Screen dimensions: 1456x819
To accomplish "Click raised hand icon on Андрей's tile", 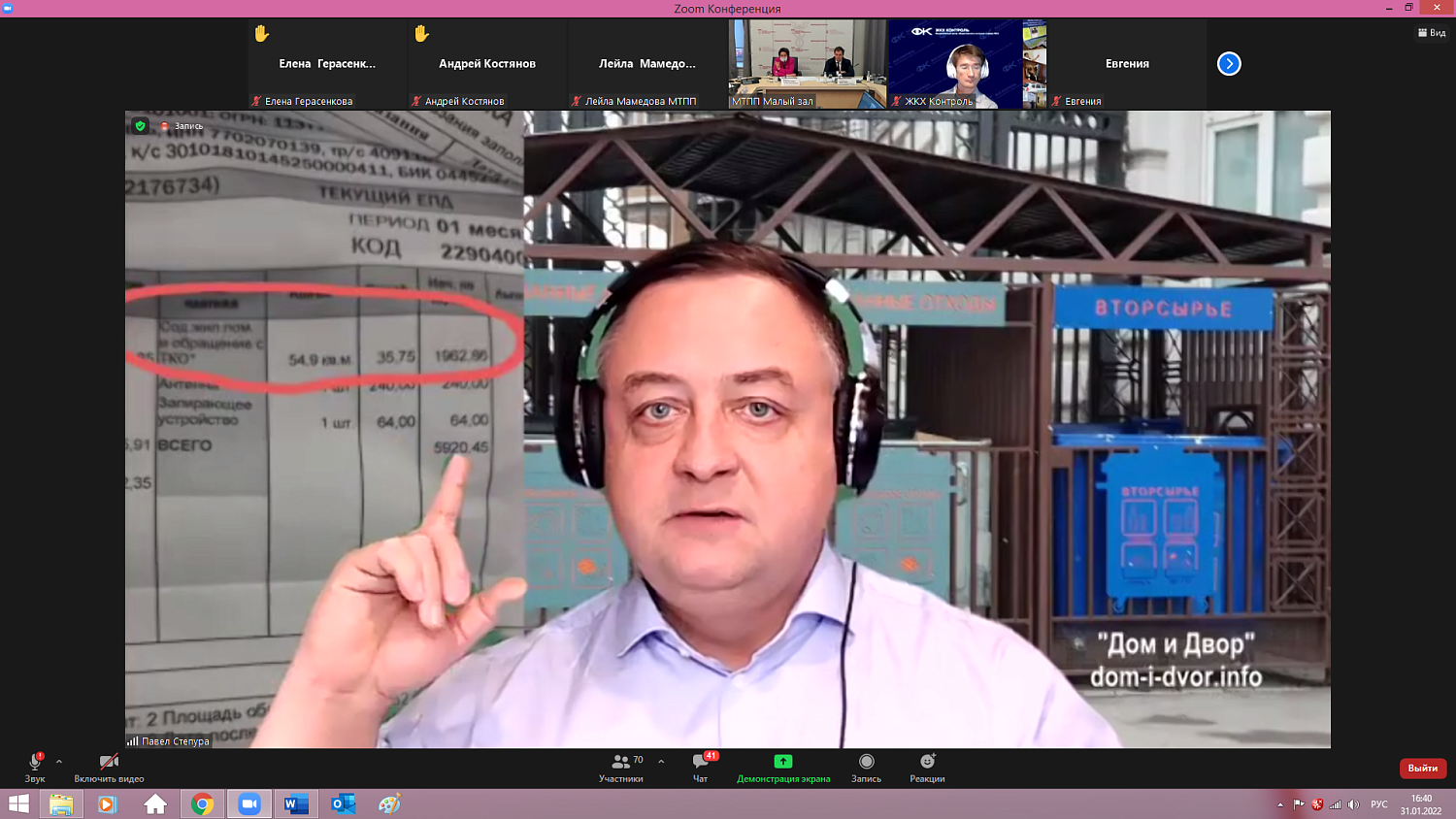I will [421, 34].
